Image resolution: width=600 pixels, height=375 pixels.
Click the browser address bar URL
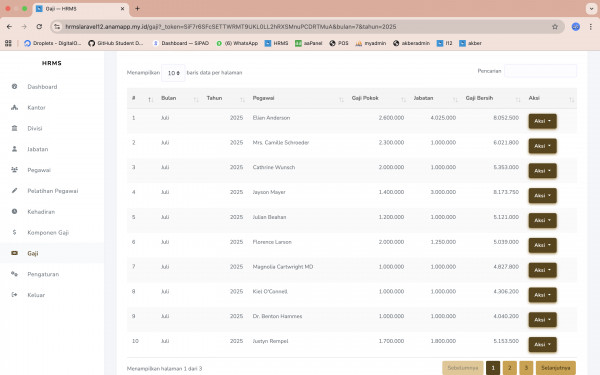tap(230, 27)
